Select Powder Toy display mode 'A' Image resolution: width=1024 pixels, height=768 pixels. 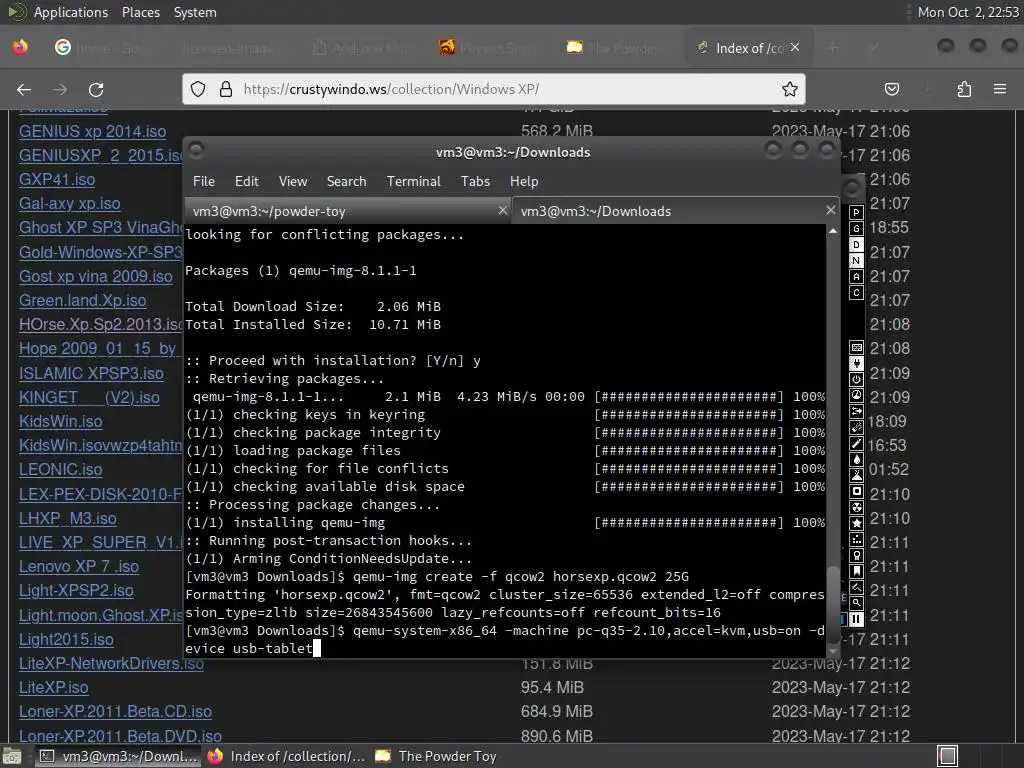coord(856,276)
